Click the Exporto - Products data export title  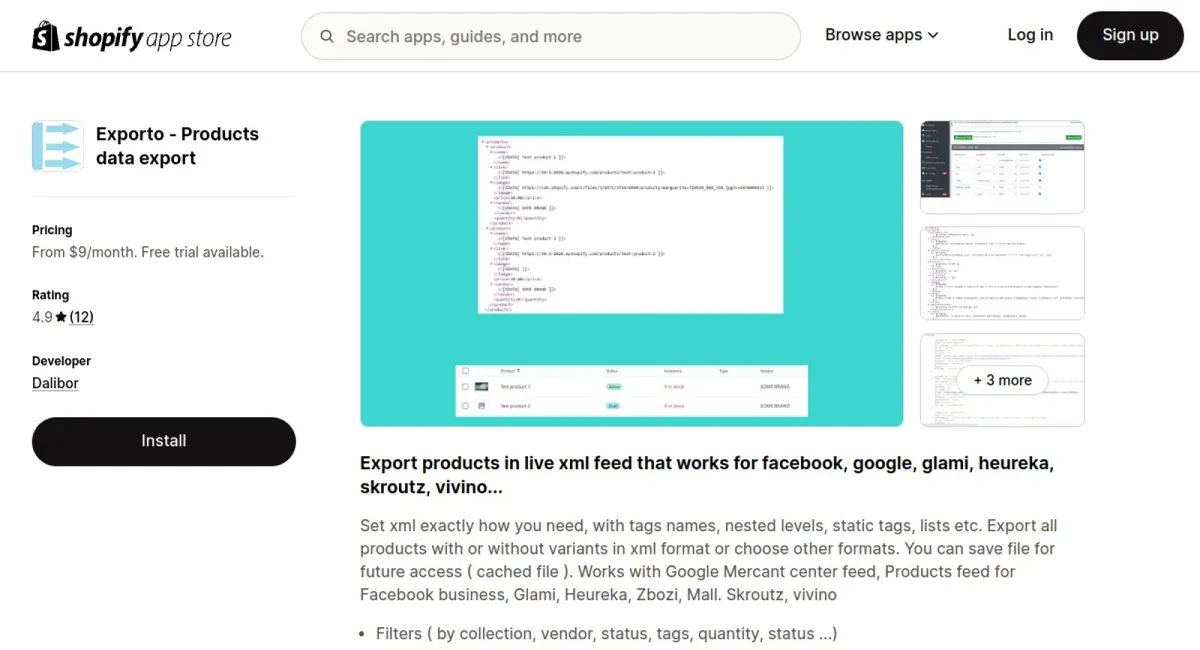point(177,146)
